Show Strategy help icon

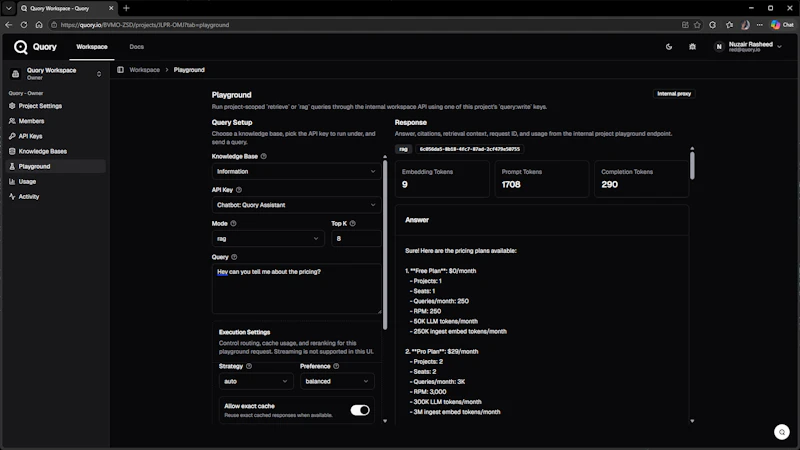tap(249, 366)
